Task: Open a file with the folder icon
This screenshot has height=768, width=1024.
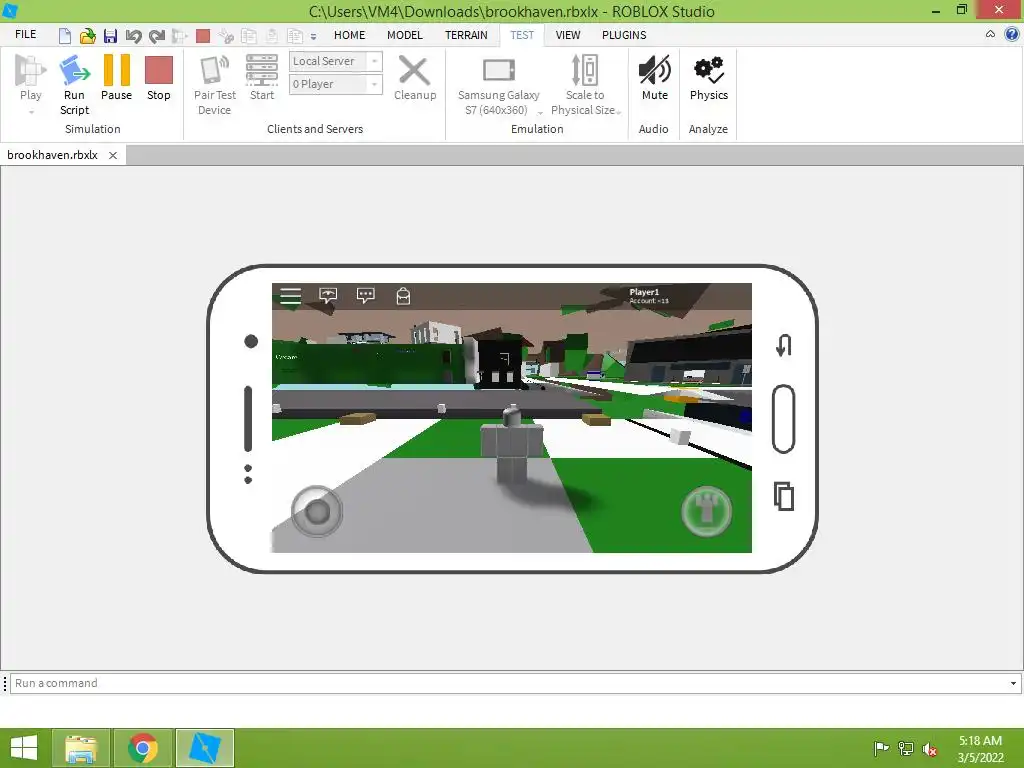Action: (88, 35)
